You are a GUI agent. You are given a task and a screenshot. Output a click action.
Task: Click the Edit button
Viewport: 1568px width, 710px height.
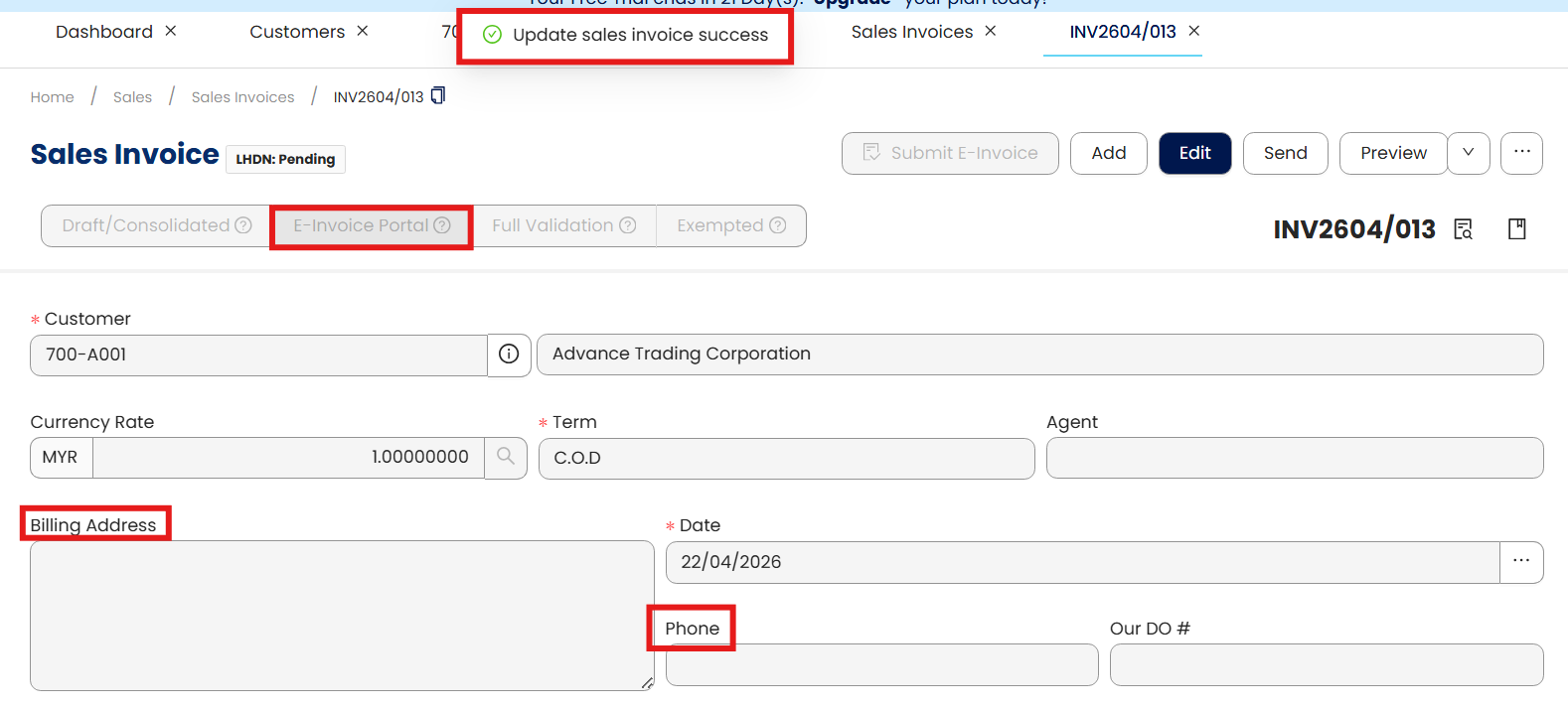[x=1194, y=153]
